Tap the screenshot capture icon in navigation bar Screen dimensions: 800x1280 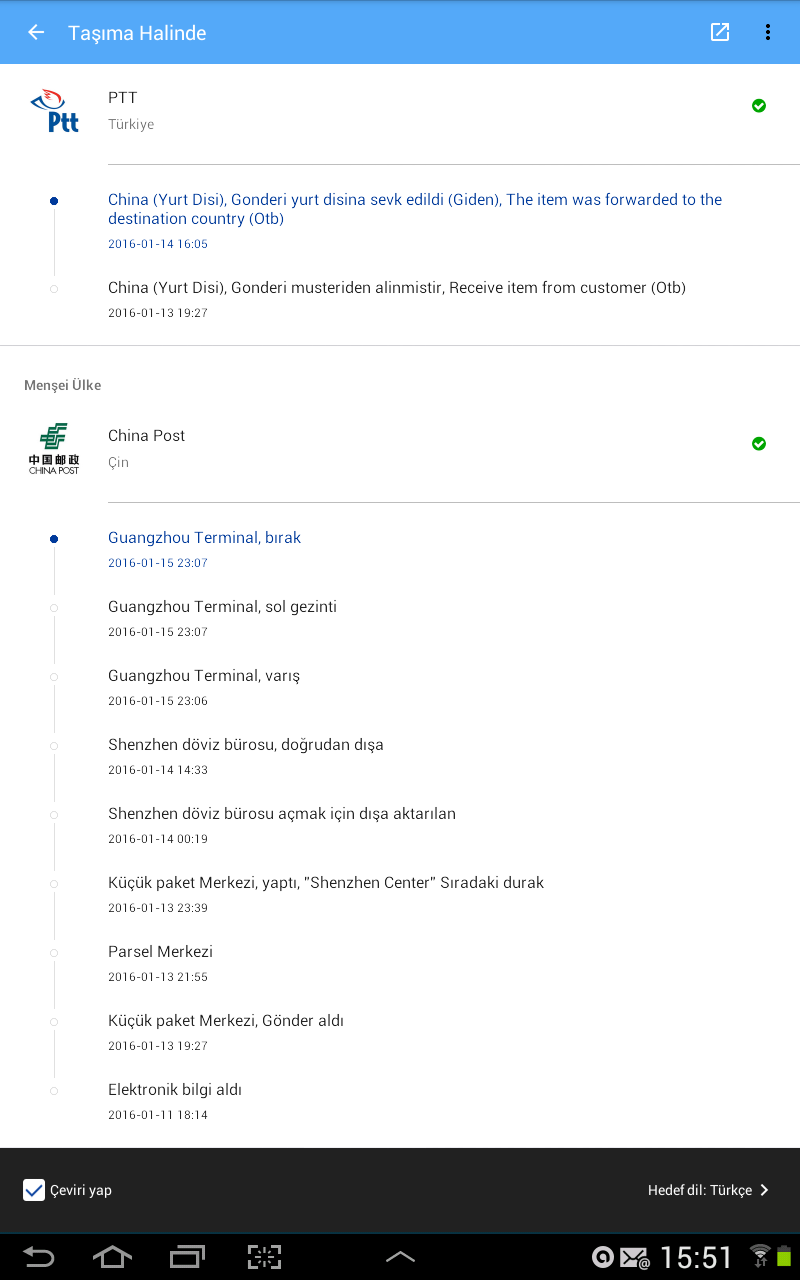[x=265, y=1257]
